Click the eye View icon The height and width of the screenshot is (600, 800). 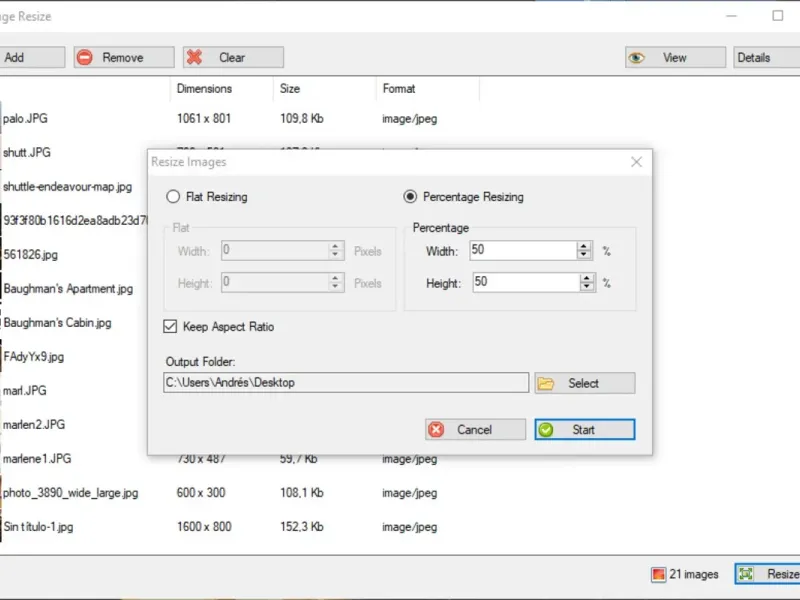(636, 58)
